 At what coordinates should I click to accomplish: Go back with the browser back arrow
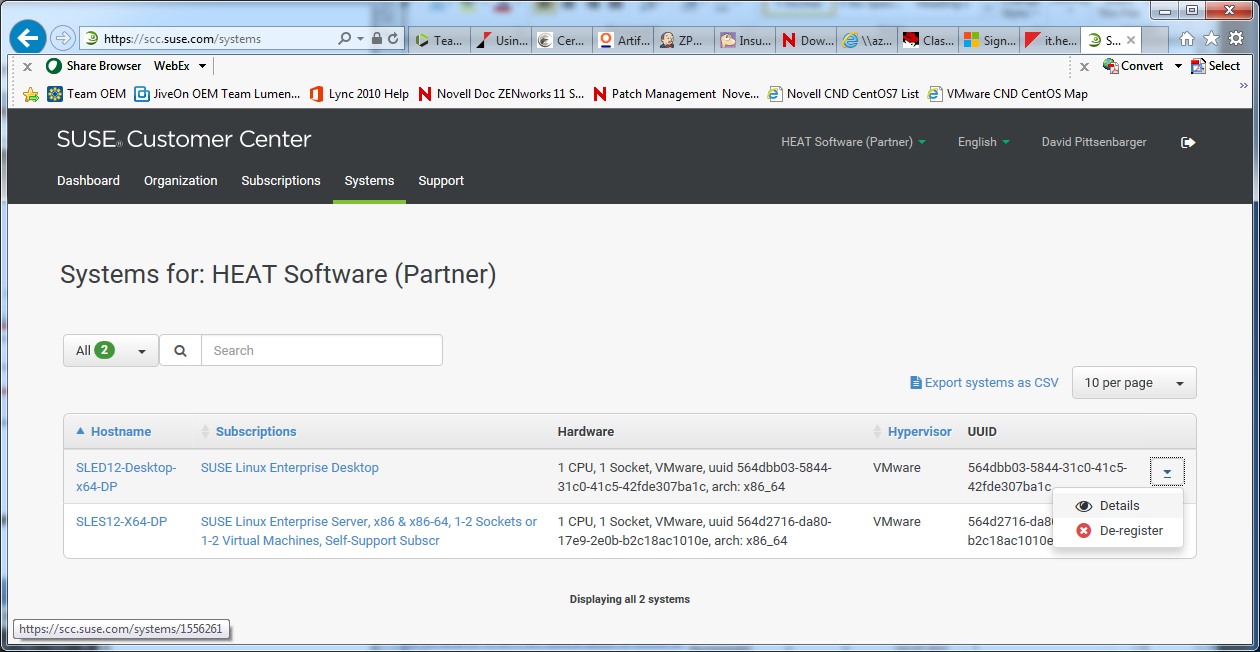(29, 38)
